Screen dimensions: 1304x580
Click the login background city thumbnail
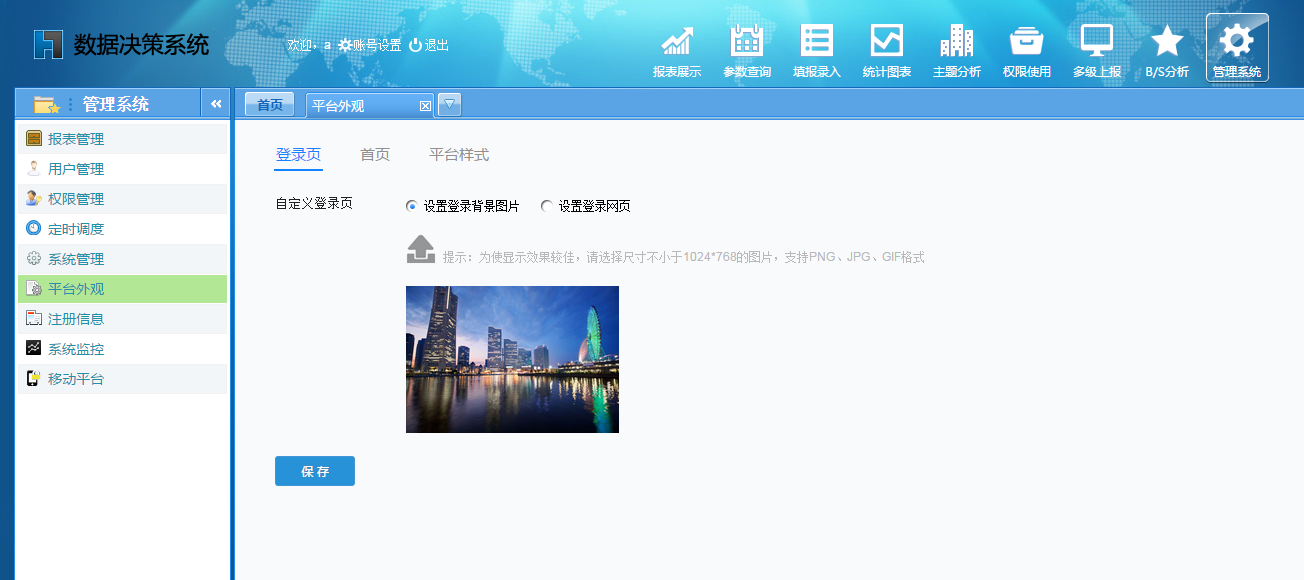click(x=512, y=359)
